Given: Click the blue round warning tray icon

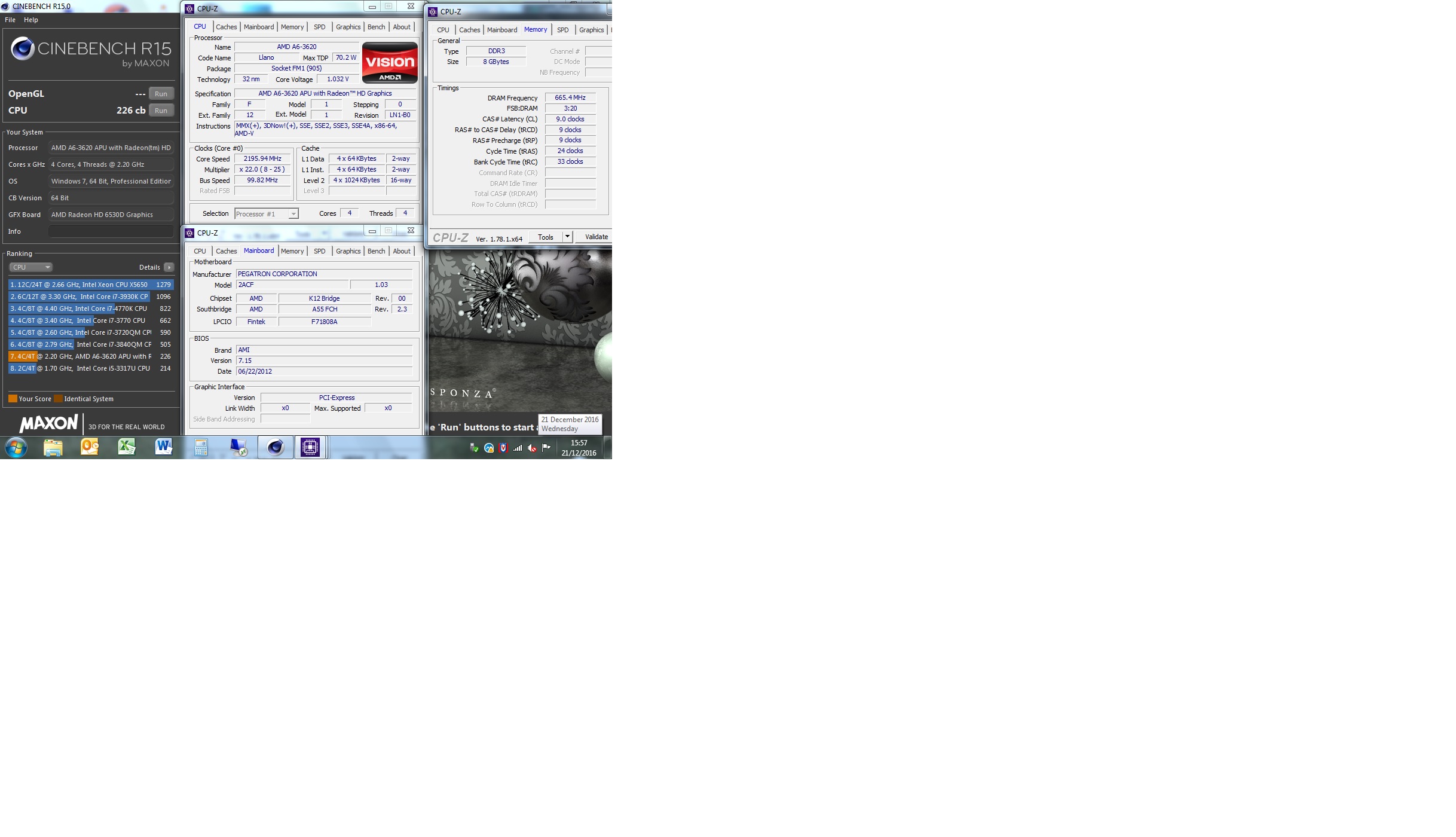Looking at the screenshot, I should [x=489, y=448].
